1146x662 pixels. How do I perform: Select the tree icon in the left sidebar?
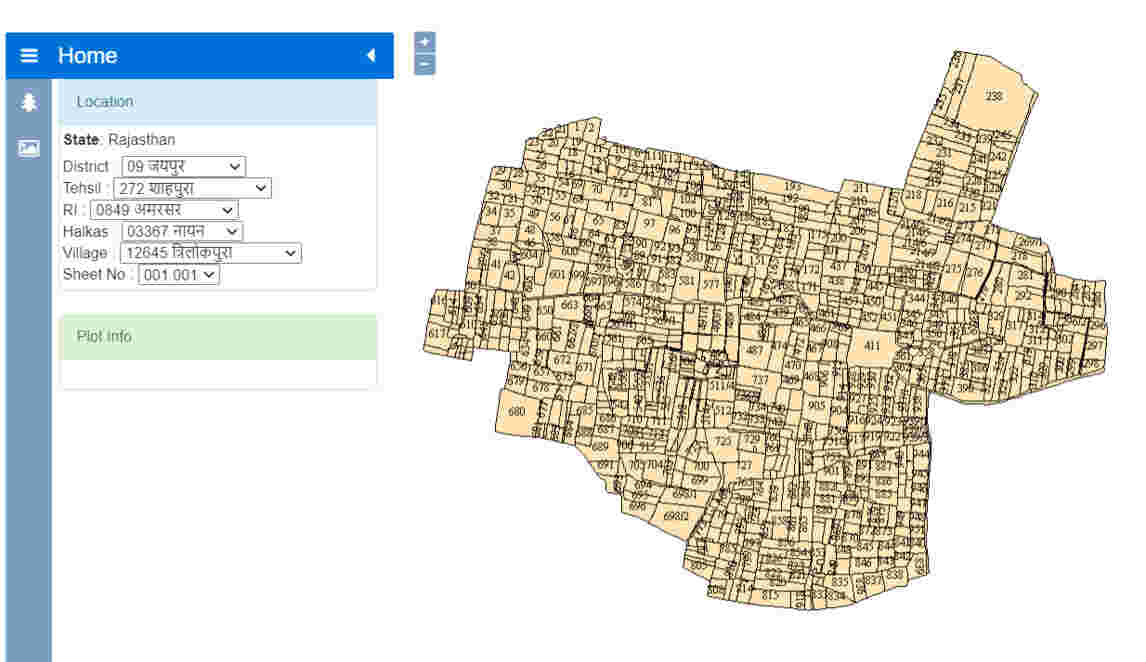pos(29,102)
